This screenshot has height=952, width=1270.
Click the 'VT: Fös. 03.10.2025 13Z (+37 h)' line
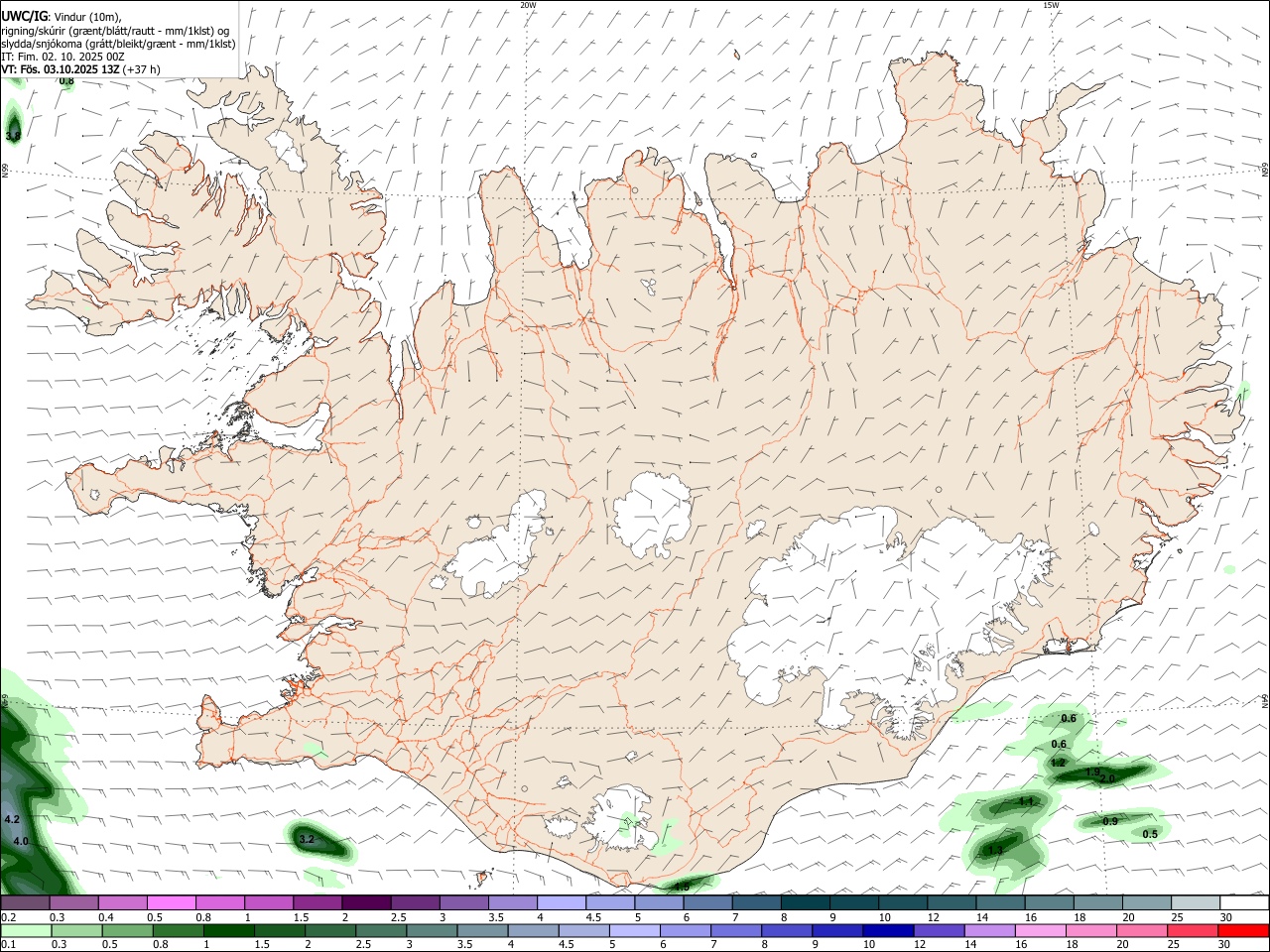[x=80, y=69]
